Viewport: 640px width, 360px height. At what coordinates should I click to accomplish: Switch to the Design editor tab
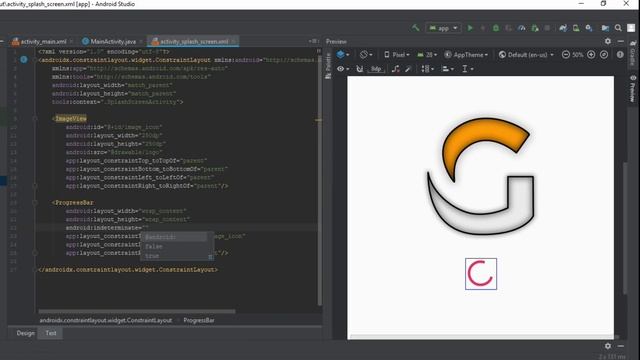coord(25,333)
